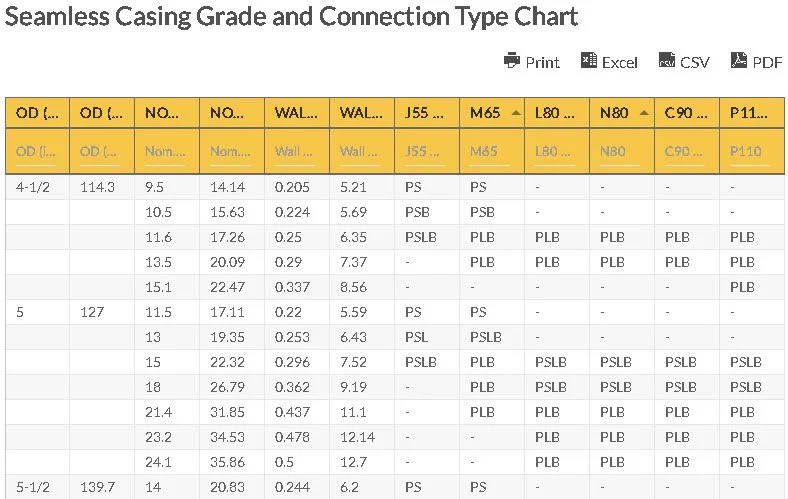Viewport: 788px width, 499px height.
Task: Click the Print printer icon
Action: [512, 61]
